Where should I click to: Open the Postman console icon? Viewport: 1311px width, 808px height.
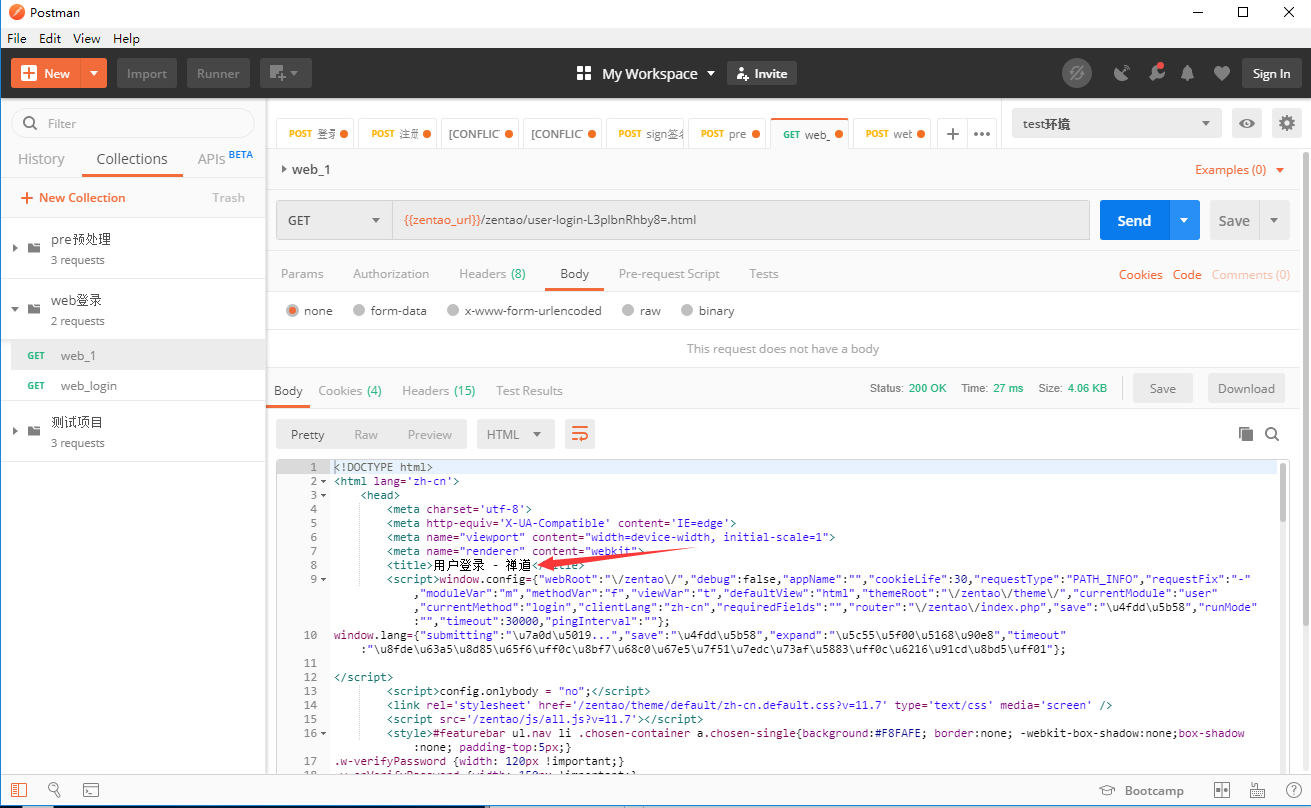click(90, 790)
